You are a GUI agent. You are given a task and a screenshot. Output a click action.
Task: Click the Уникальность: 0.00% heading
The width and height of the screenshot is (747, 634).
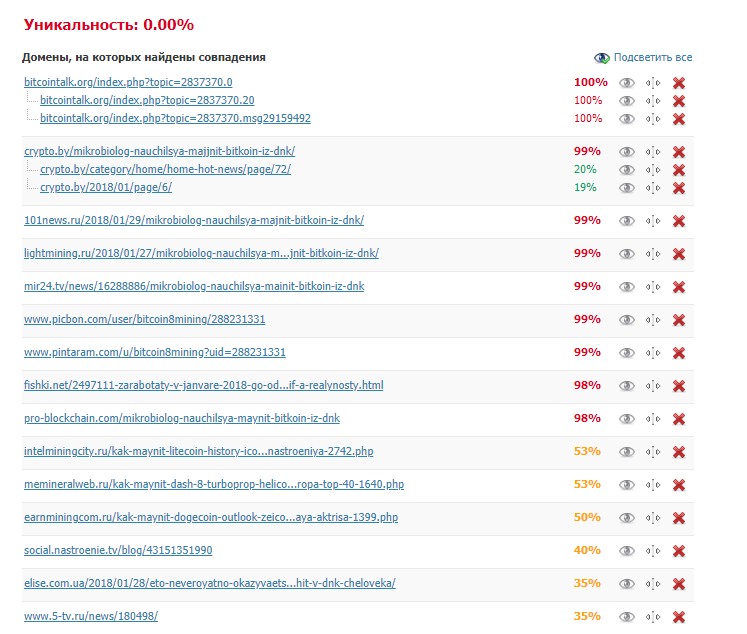pyautogui.click(x=109, y=25)
